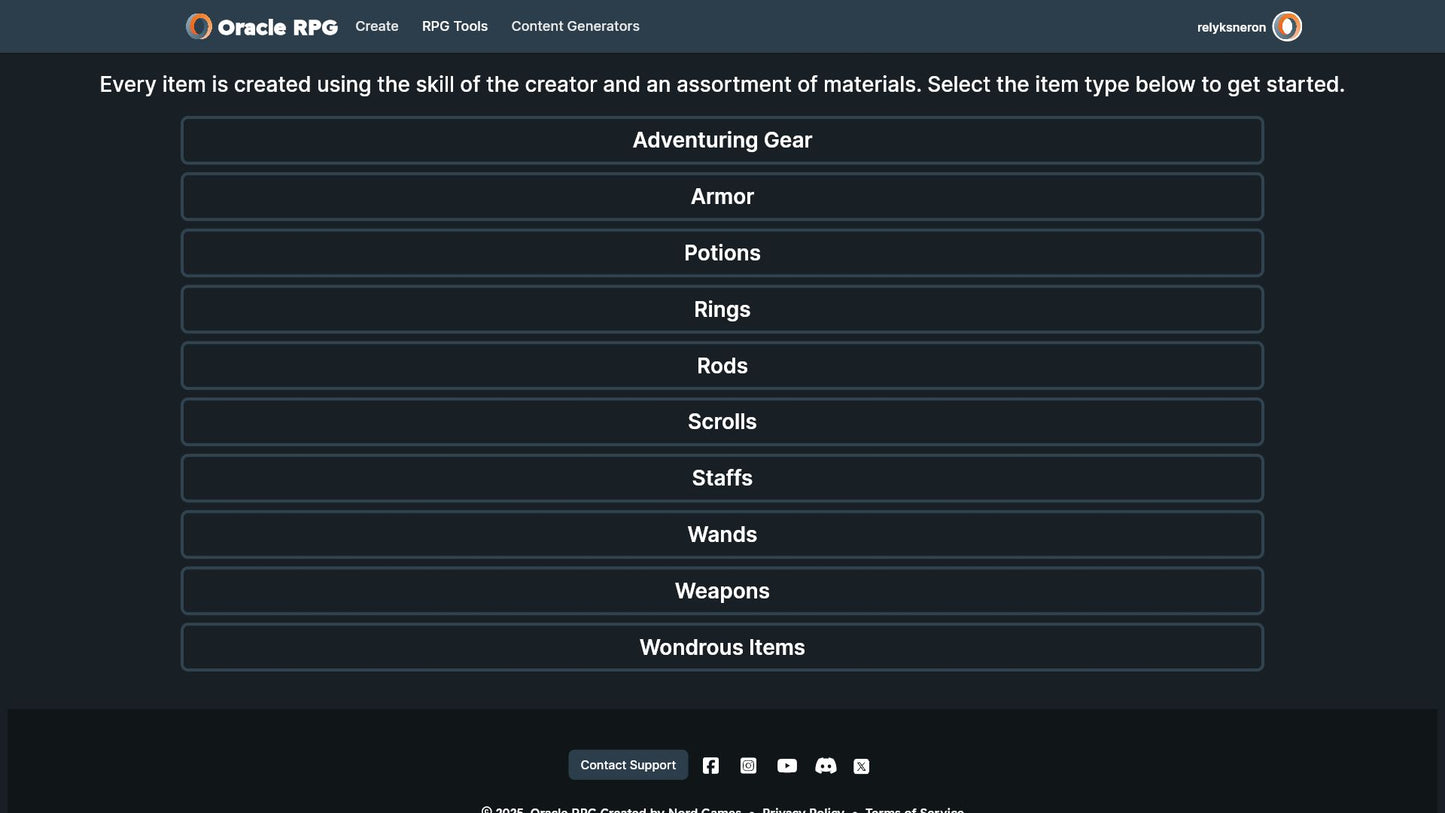Select Potions item type
Viewport: 1445px width, 813px height.
(722, 253)
